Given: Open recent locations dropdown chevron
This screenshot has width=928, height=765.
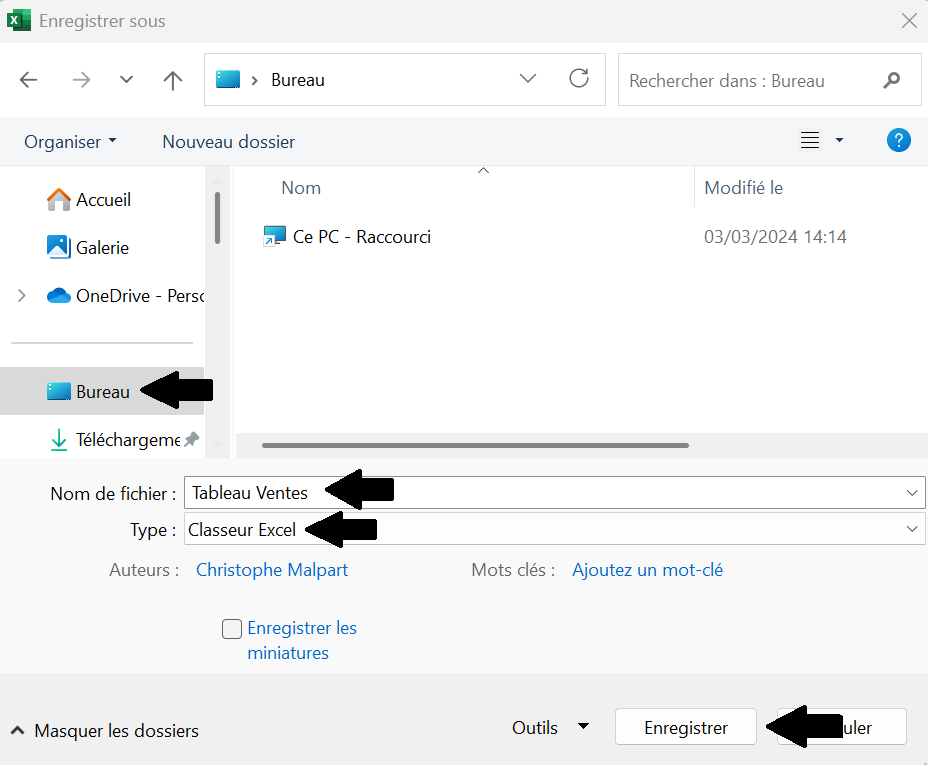Looking at the screenshot, I should click(x=126, y=80).
